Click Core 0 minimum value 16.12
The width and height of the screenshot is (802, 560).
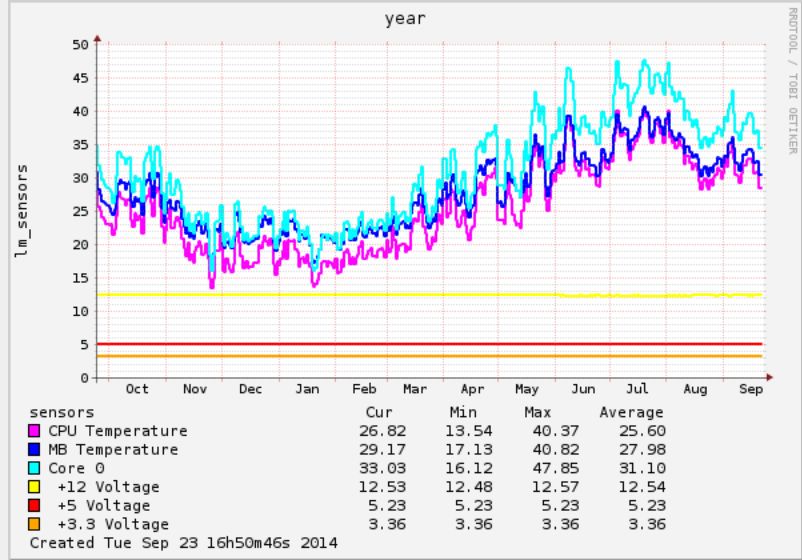pos(469,468)
